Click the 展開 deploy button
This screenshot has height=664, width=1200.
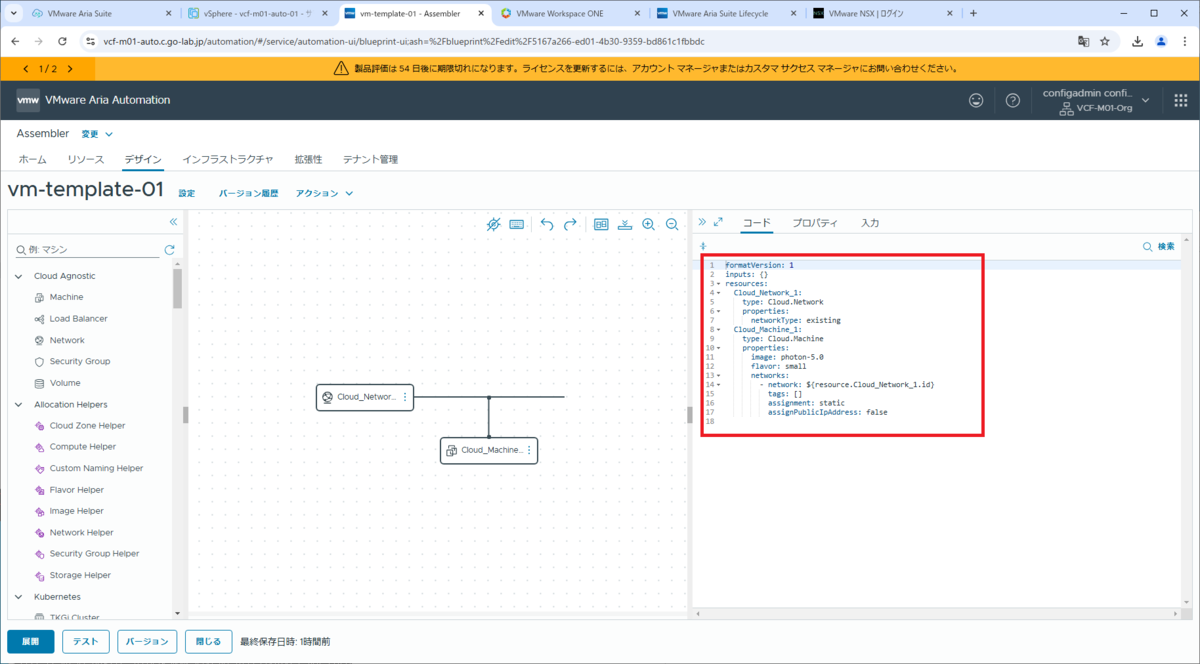pos(31,642)
